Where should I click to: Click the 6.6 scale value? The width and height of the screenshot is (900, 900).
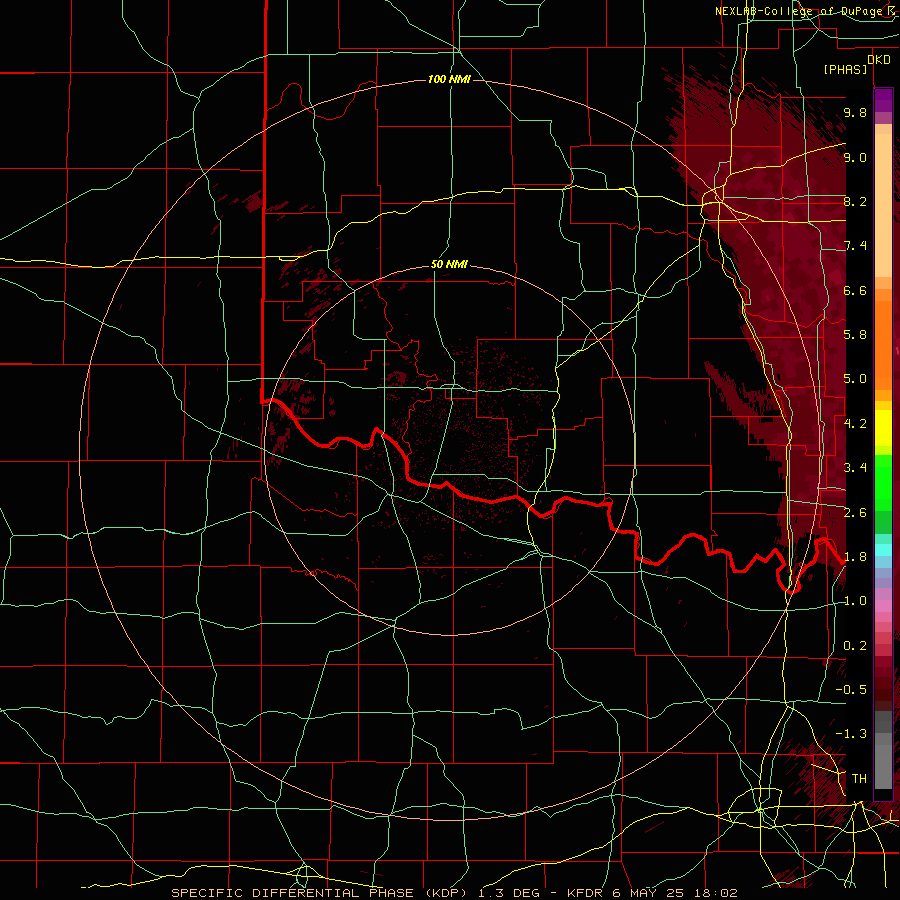pyautogui.click(x=855, y=291)
